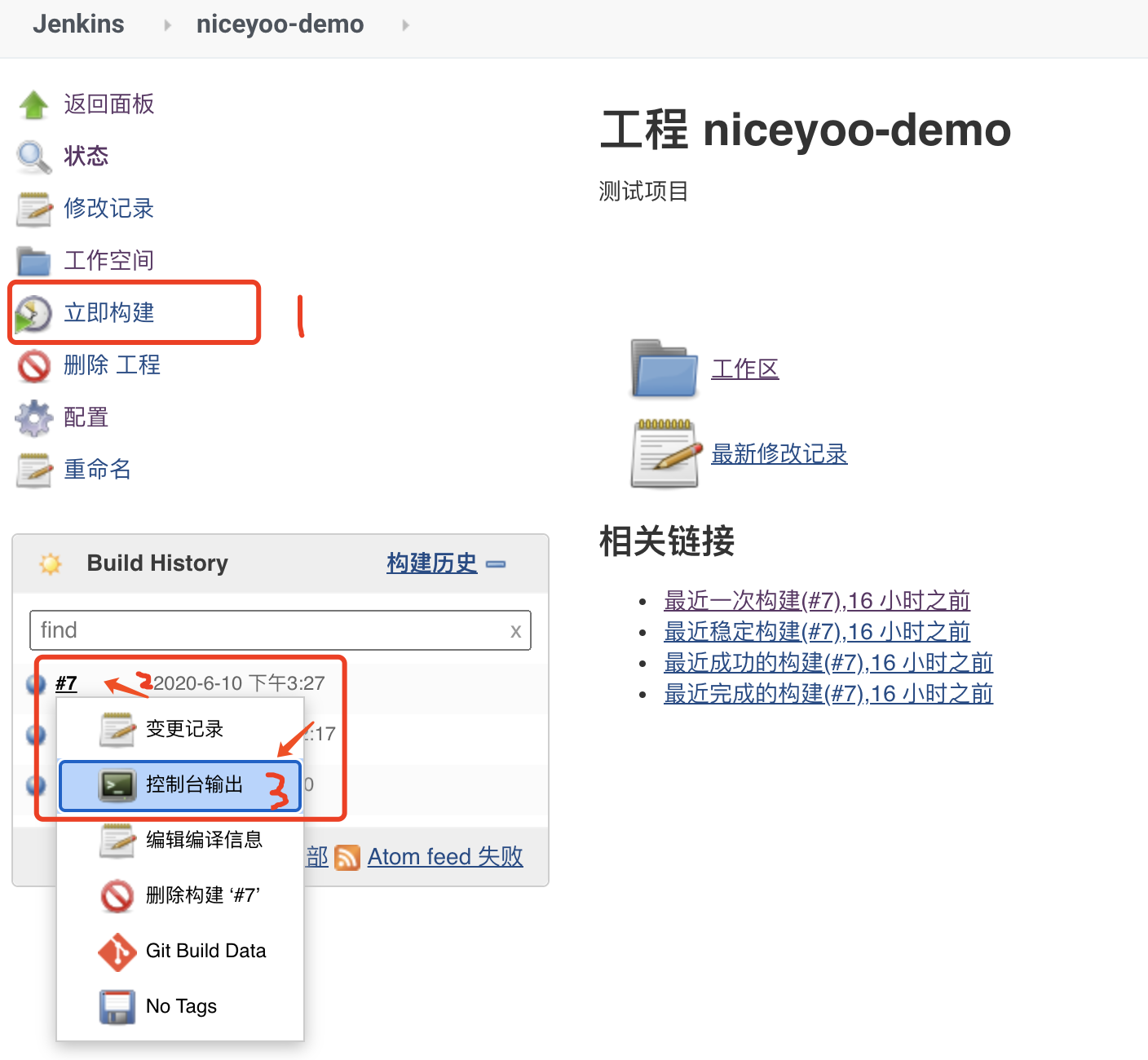Clear the find field with the x
Screen dimensions: 1148x1060
click(515, 631)
